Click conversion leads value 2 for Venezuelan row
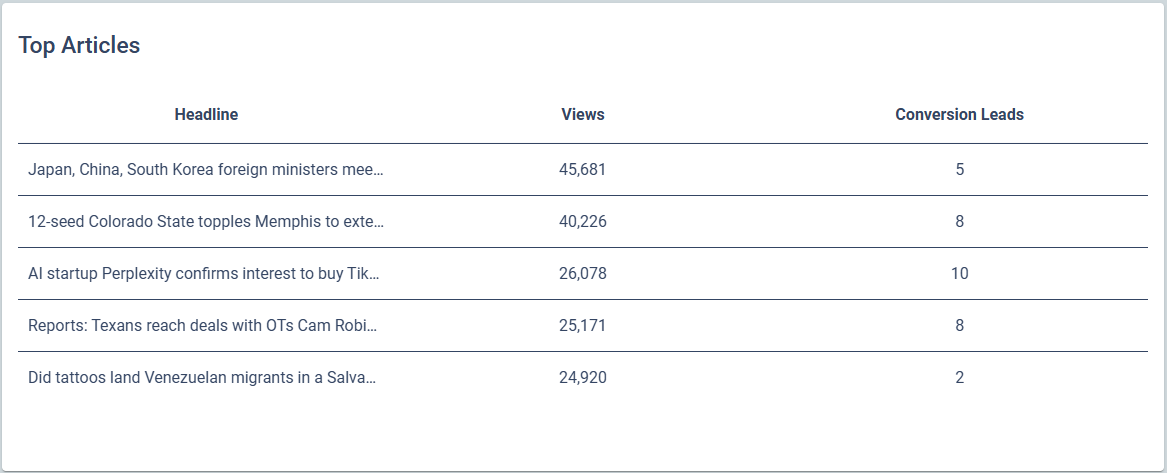1167x473 pixels. click(959, 378)
